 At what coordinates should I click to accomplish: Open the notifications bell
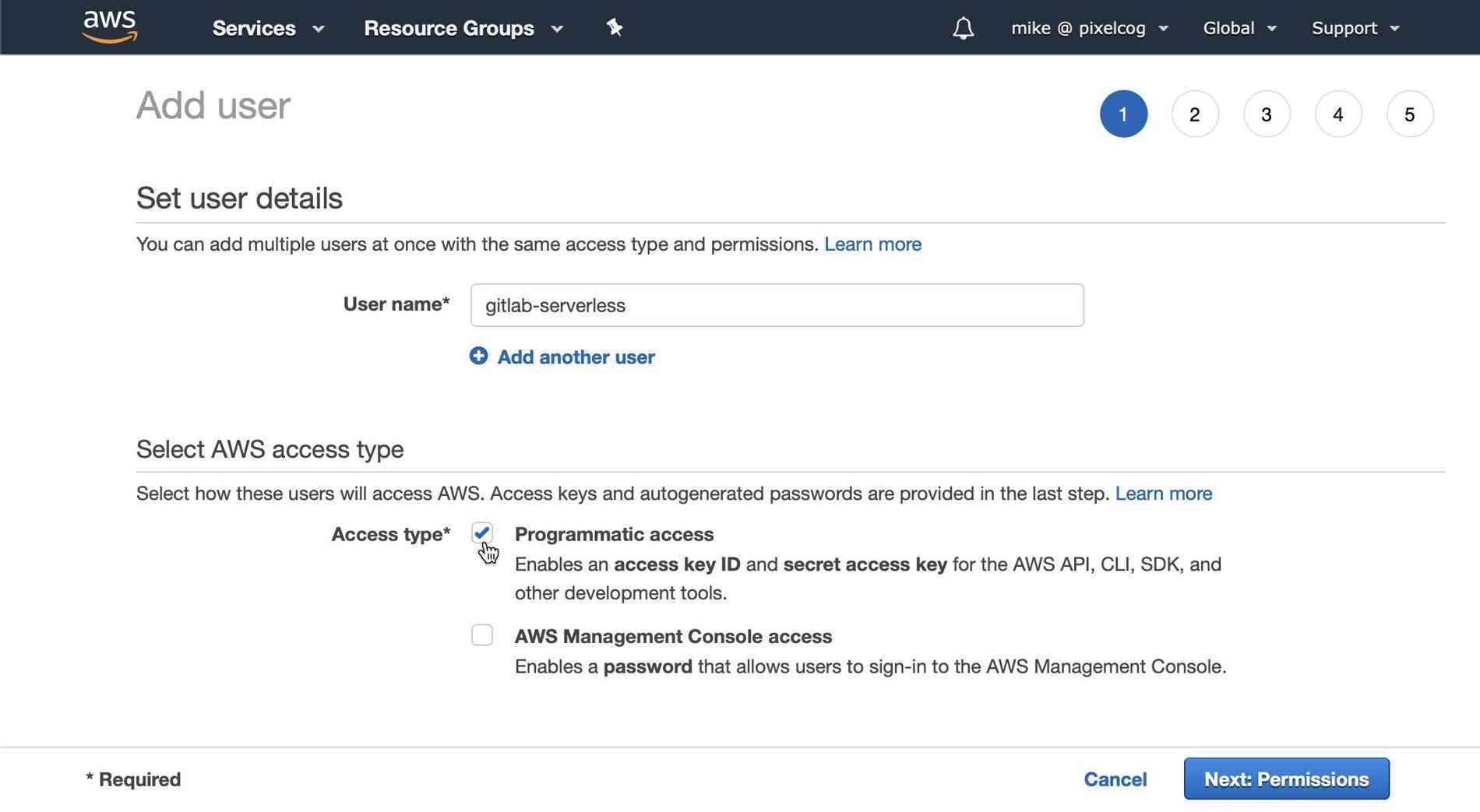964,28
